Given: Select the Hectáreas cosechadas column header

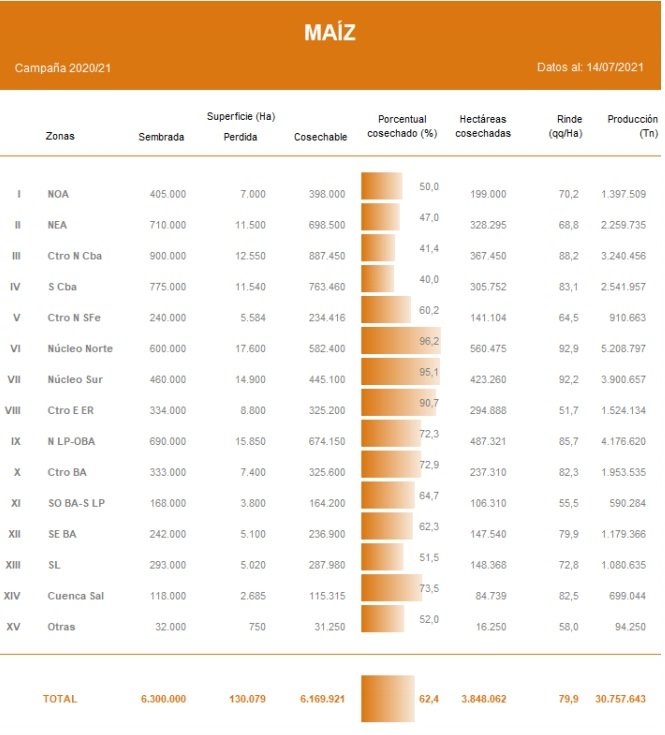Looking at the screenshot, I should click(x=483, y=126).
